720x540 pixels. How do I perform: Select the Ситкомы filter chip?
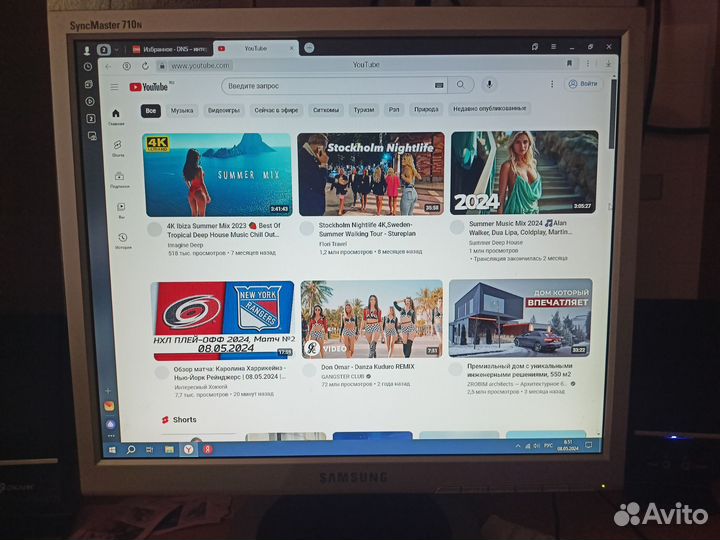[326, 110]
